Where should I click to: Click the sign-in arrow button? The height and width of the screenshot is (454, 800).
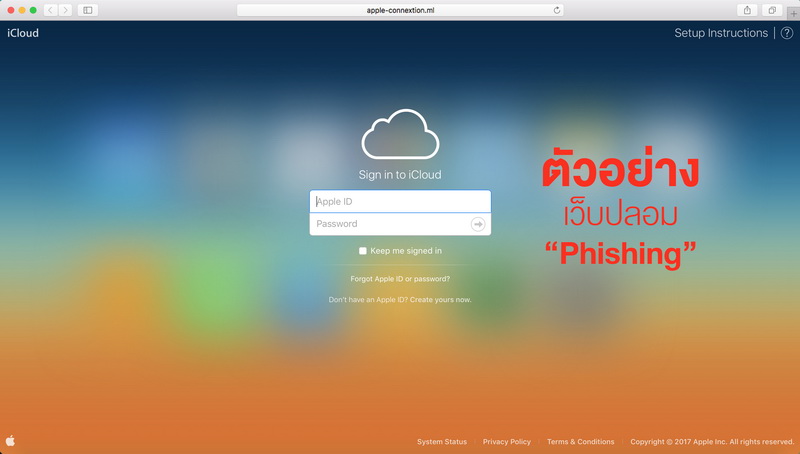tap(478, 224)
